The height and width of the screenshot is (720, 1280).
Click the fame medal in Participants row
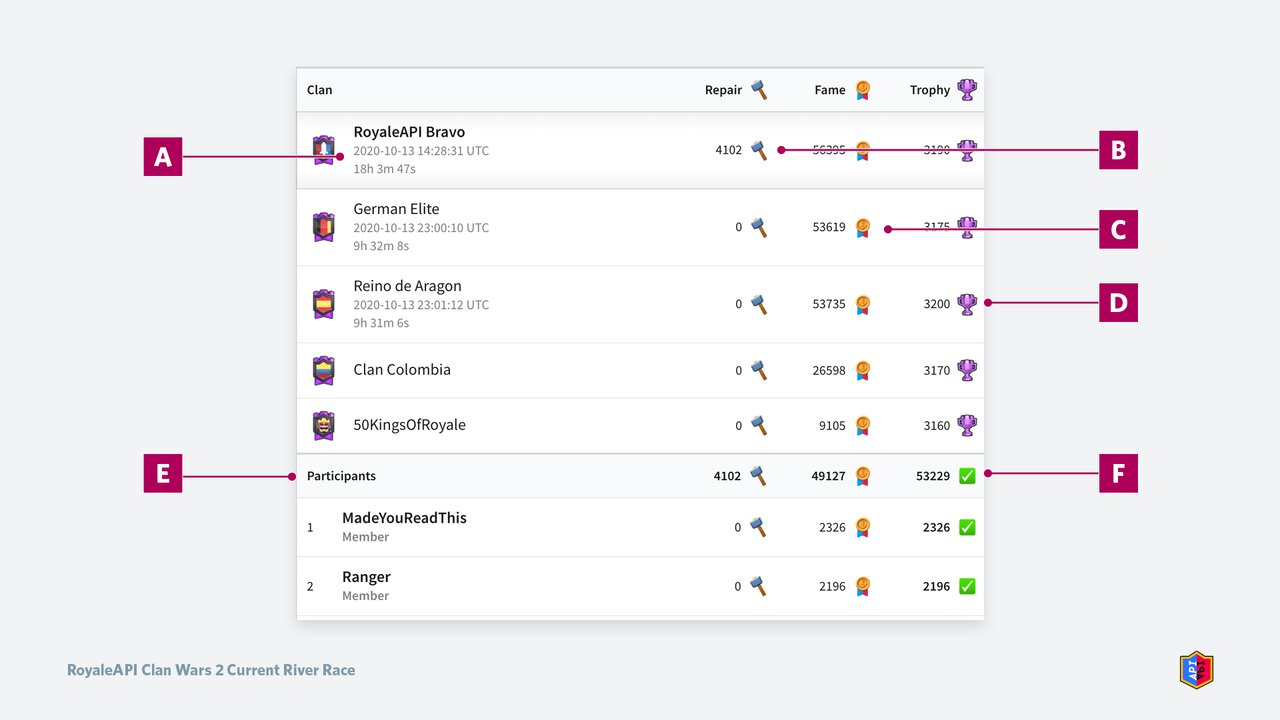point(862,476)
